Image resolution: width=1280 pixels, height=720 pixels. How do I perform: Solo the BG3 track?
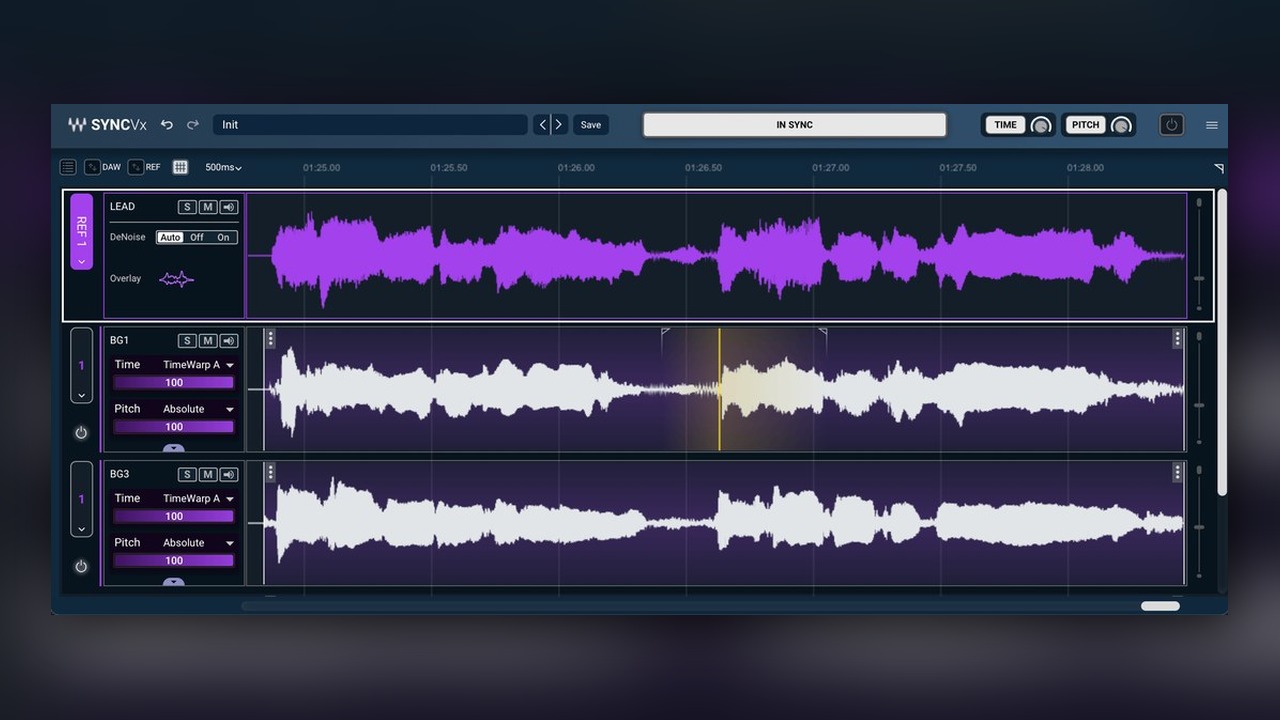(x=187, y=474)
